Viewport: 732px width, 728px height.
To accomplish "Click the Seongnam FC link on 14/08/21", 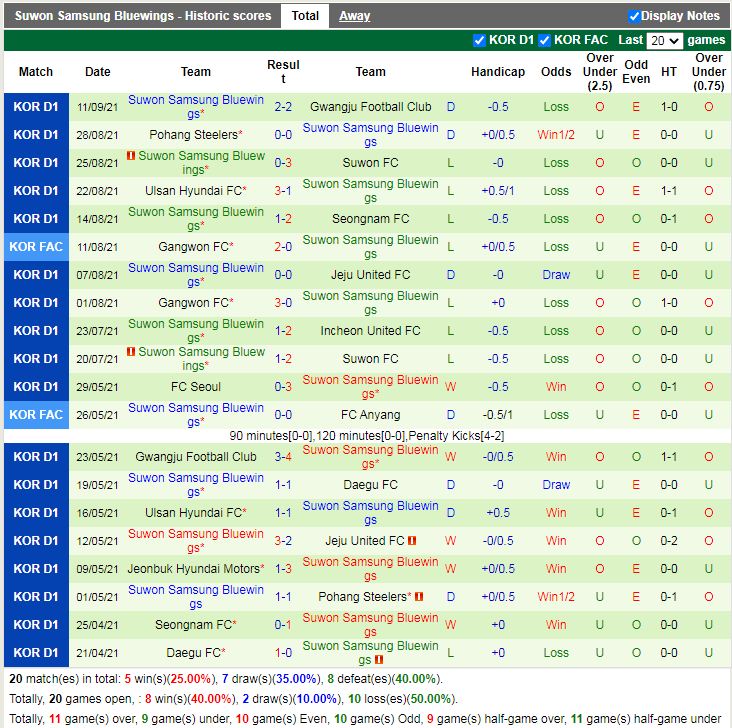I will 370,219.
